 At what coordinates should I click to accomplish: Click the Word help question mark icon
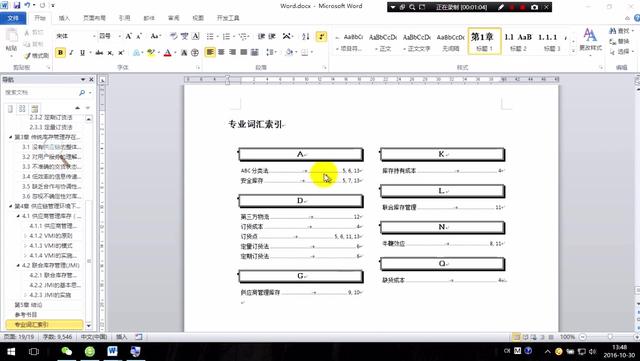click(x=637, y=18)
